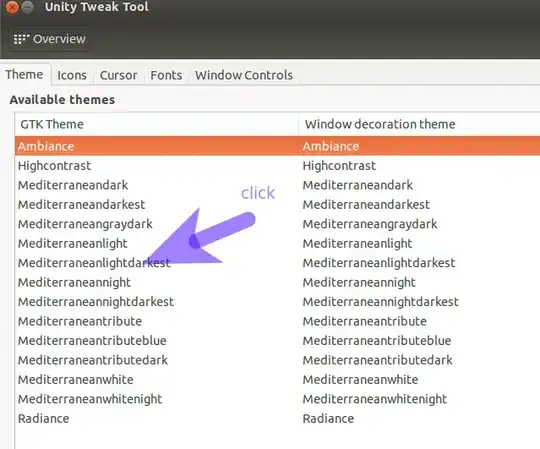
Task: Choose Mediterraneannightdarkest in Window decoration column
Action: 381,302
